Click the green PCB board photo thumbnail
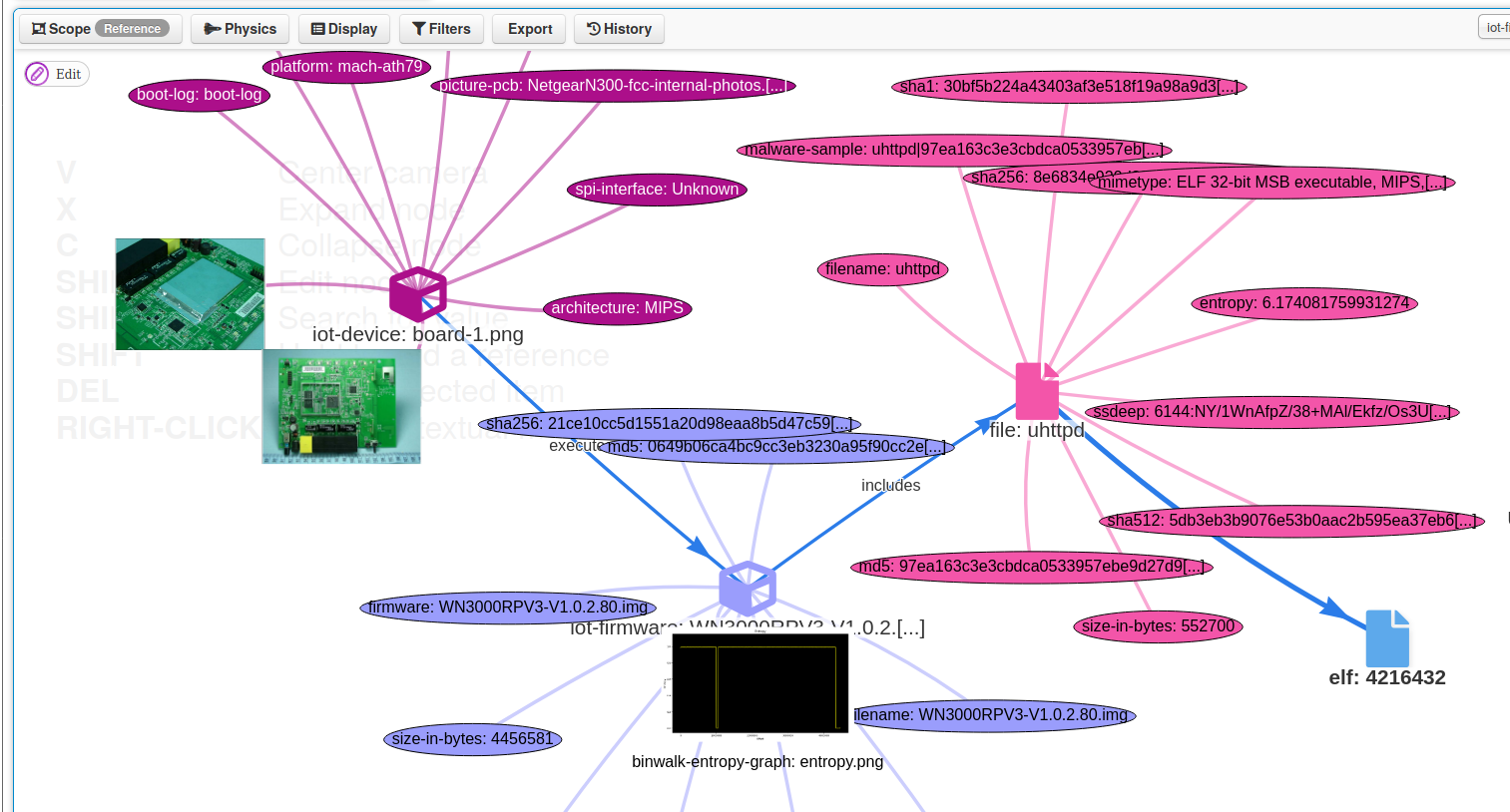This screenshot has width=1510, height=812. pos(190,293)
